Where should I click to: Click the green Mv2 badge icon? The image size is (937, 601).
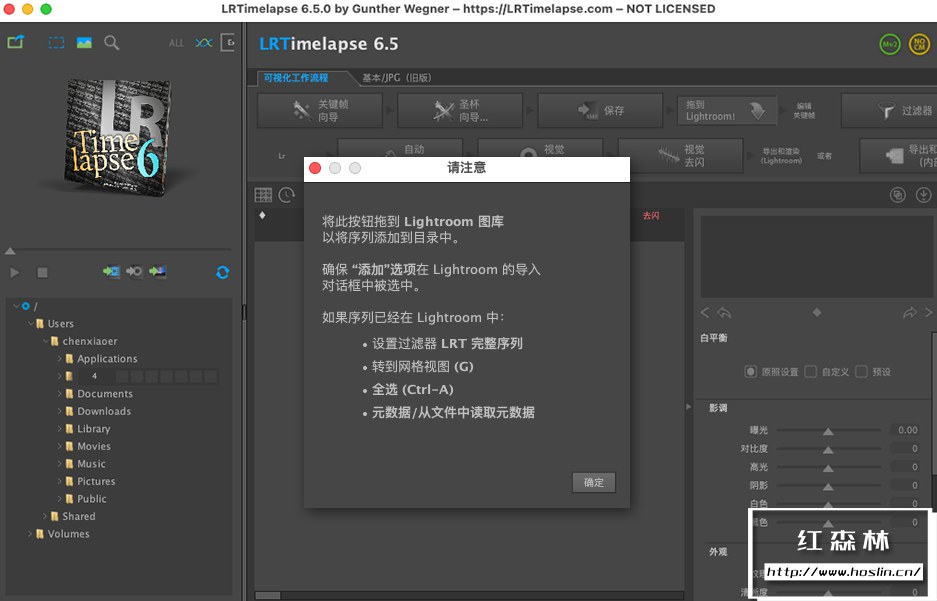tap(890, 44)
